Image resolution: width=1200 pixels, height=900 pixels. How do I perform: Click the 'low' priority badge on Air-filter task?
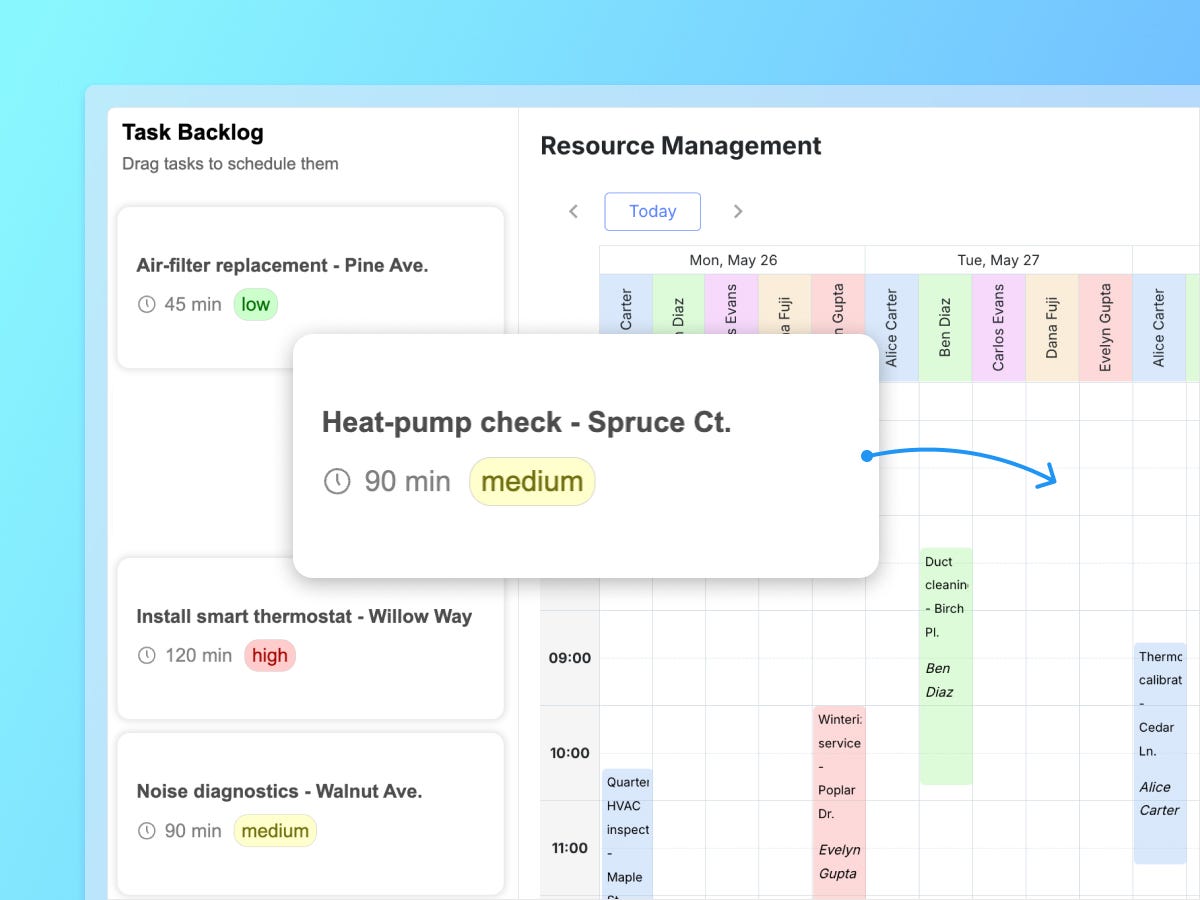256,304
